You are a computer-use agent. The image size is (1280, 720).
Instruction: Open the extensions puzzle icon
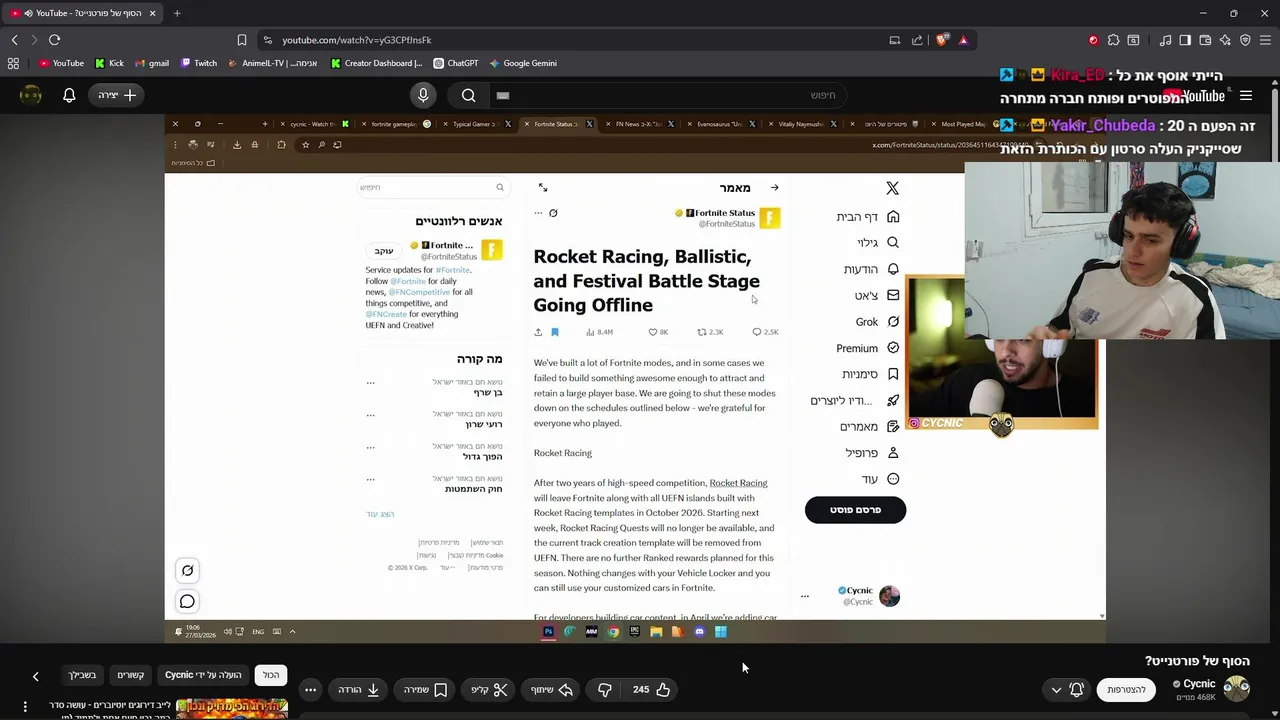pyautogui.click(x=1113, y=40)
